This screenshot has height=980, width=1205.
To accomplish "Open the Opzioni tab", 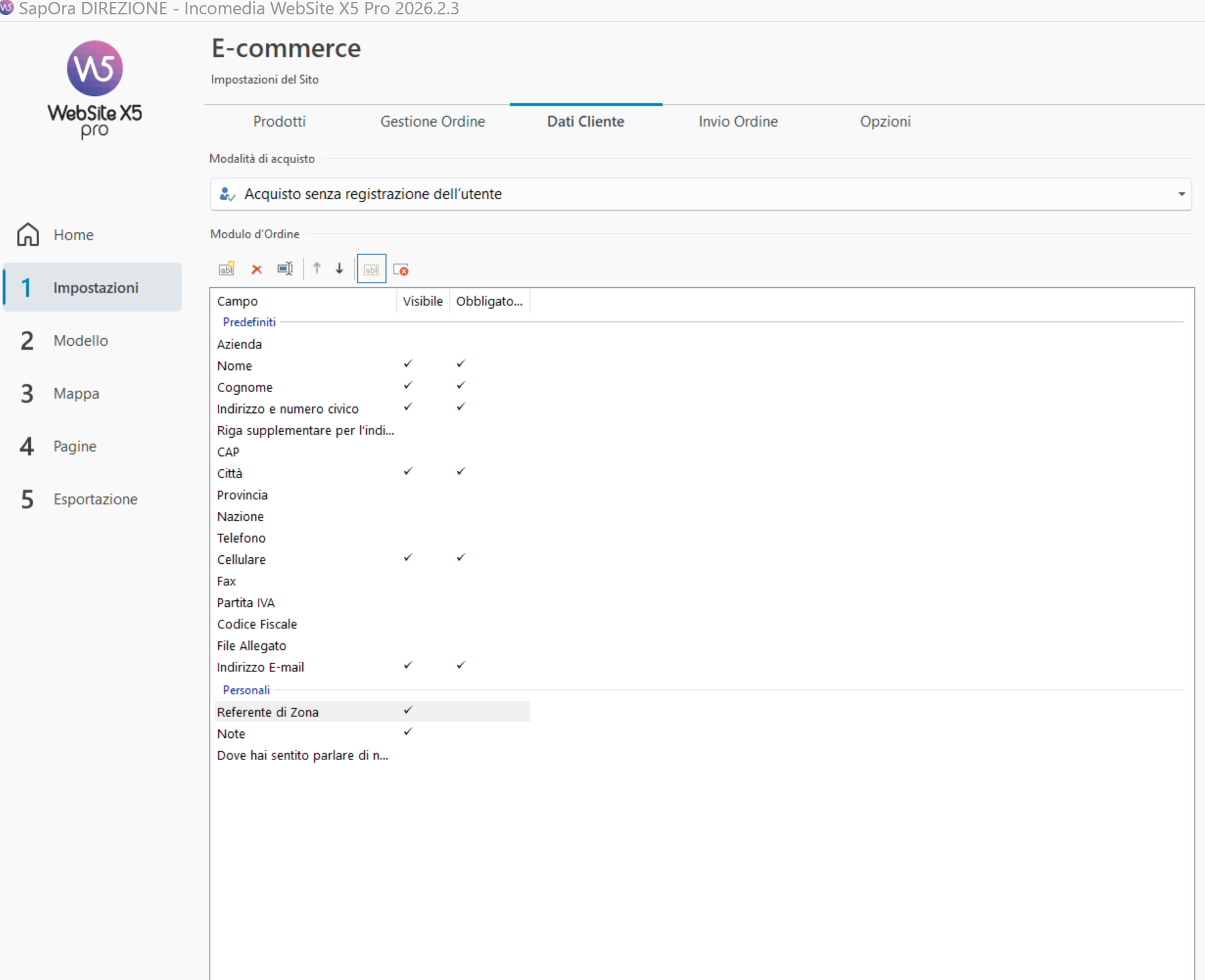I will coord(885,121).
